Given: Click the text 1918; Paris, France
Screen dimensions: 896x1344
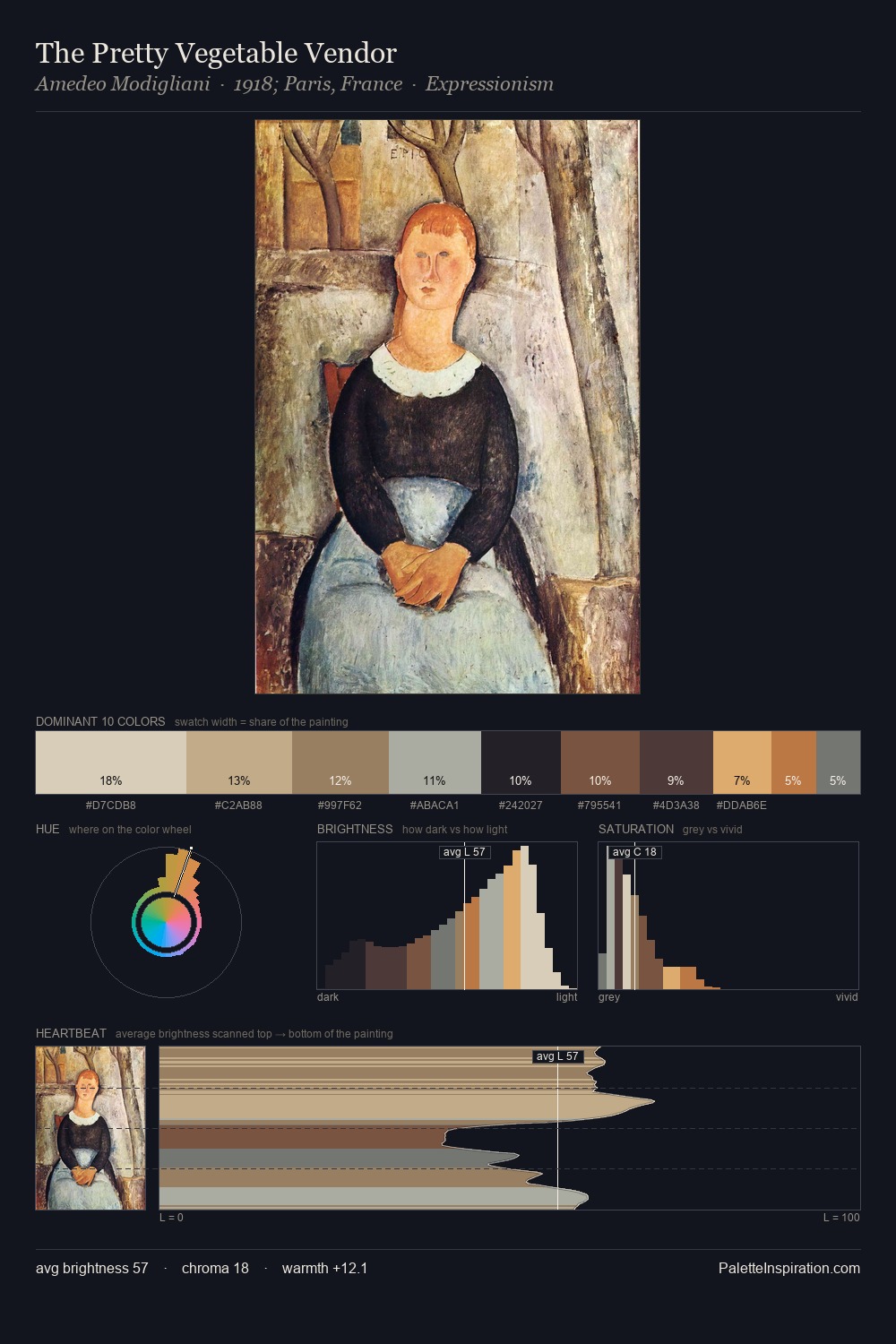Looking at the screenshot, I should (x=317, y=84).
